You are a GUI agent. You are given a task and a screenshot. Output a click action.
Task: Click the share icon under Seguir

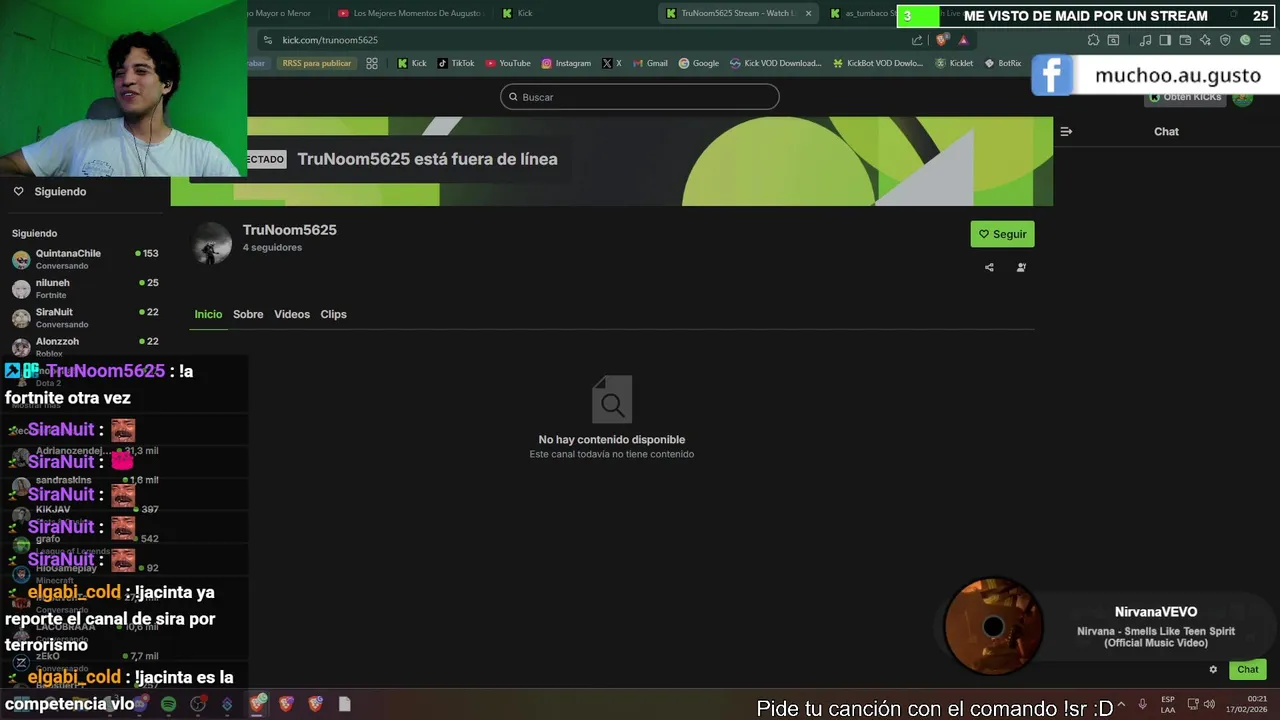point(989,267)
